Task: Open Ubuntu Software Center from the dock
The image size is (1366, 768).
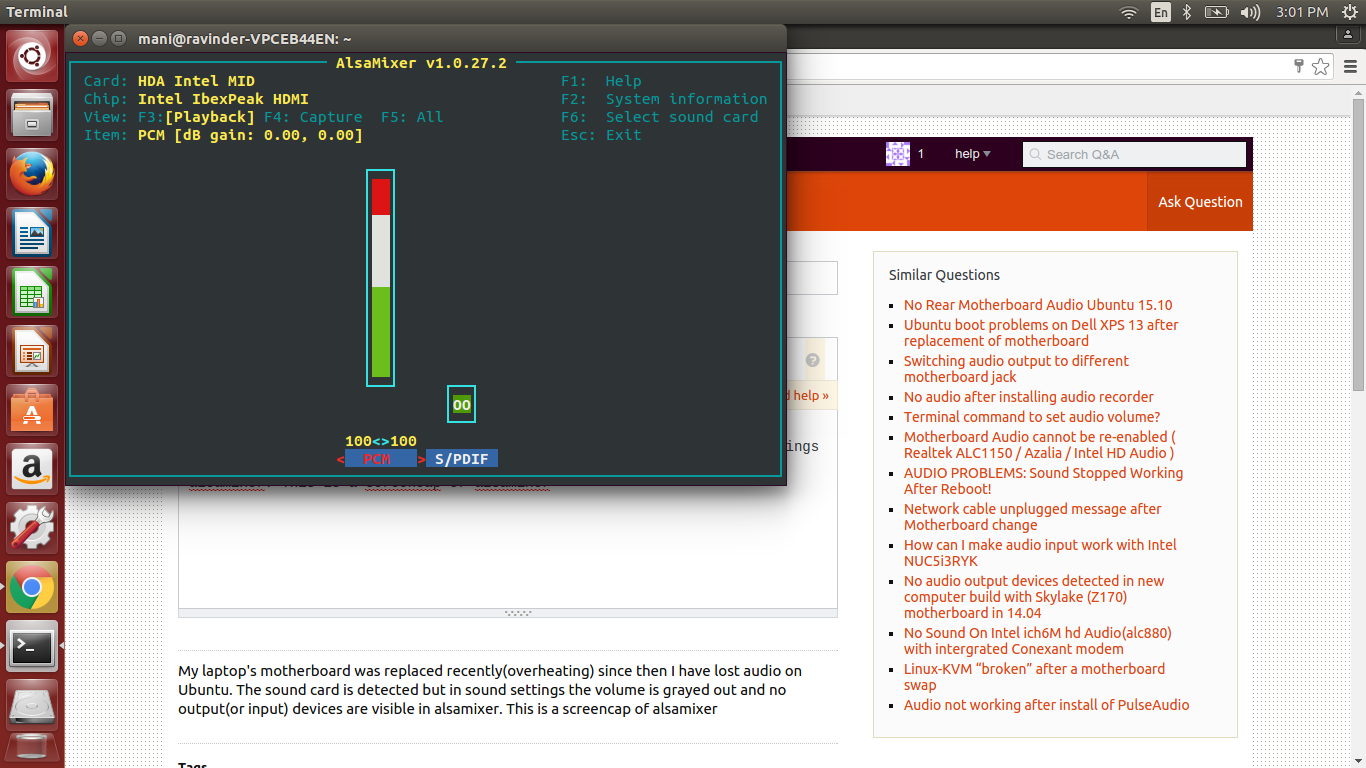Action: point(32,410)
